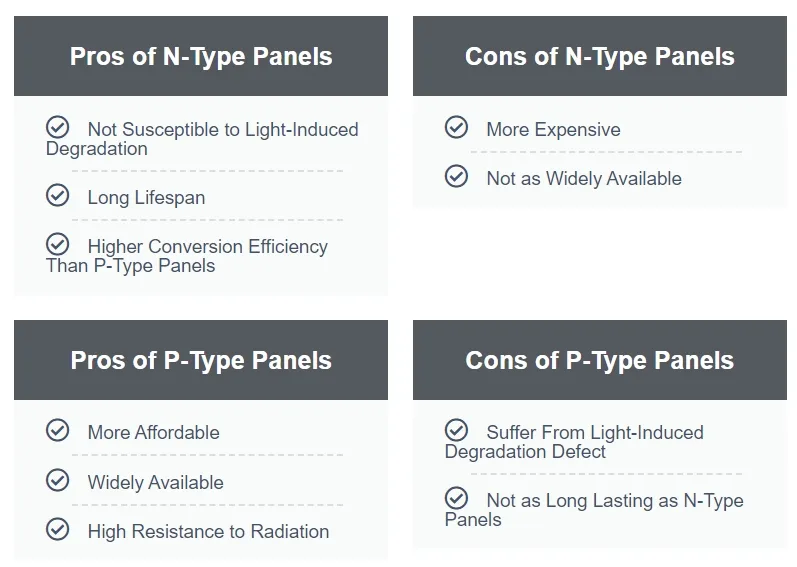Click the Not as Widely Available text
The height and width of the screenshot is (567, 797).
[x=584, y=179]
